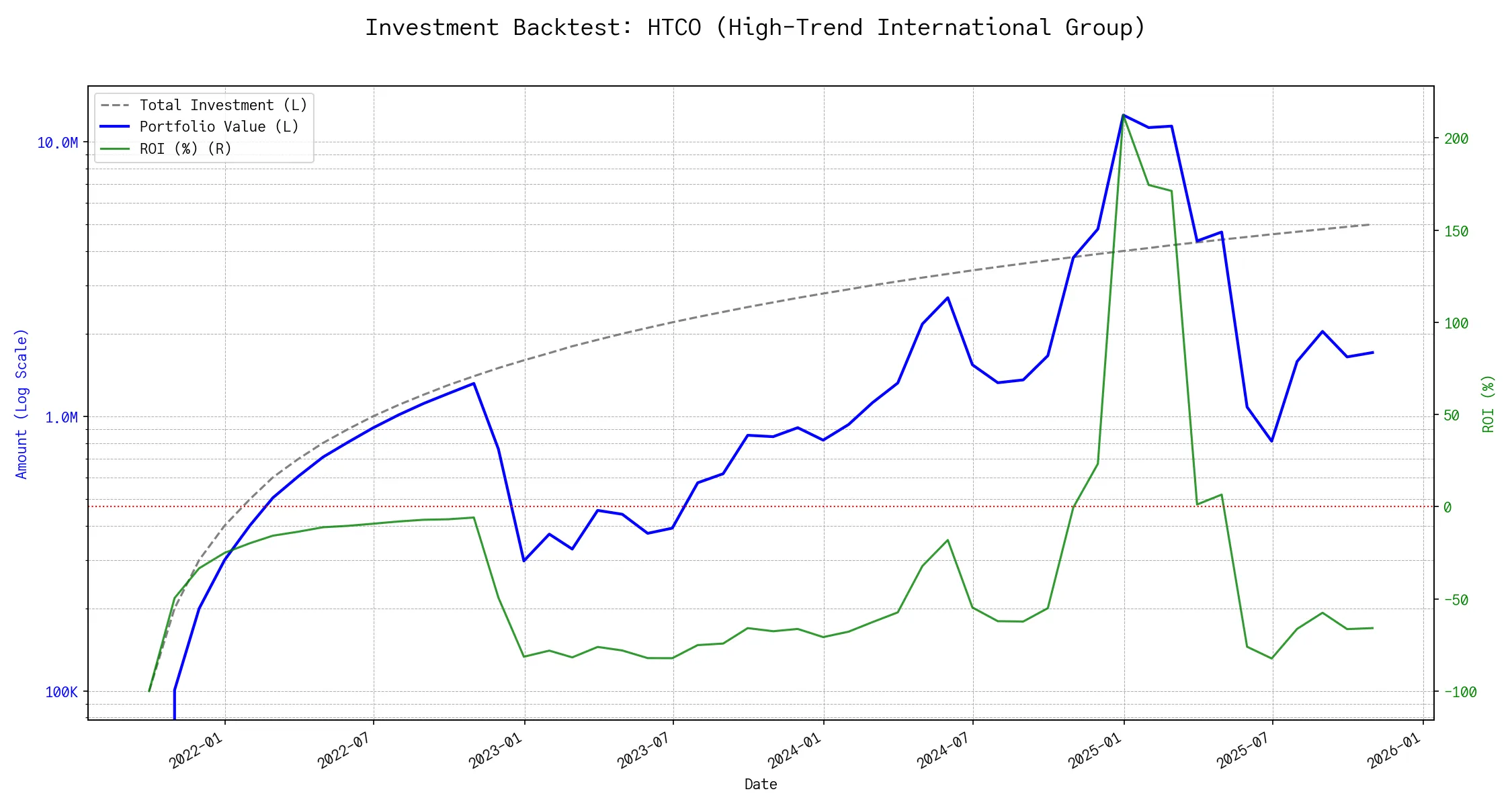Click the 0 tick on ROI axis
1512x806 pixels.
tap(1447, 508)
